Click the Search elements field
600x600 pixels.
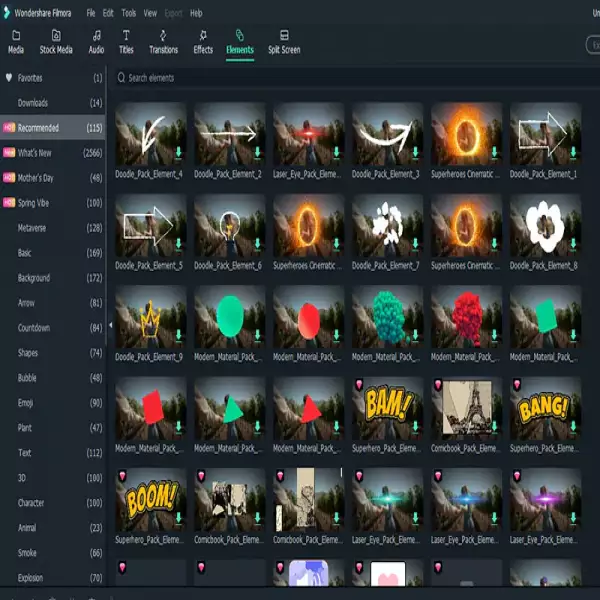click(300, 78)
